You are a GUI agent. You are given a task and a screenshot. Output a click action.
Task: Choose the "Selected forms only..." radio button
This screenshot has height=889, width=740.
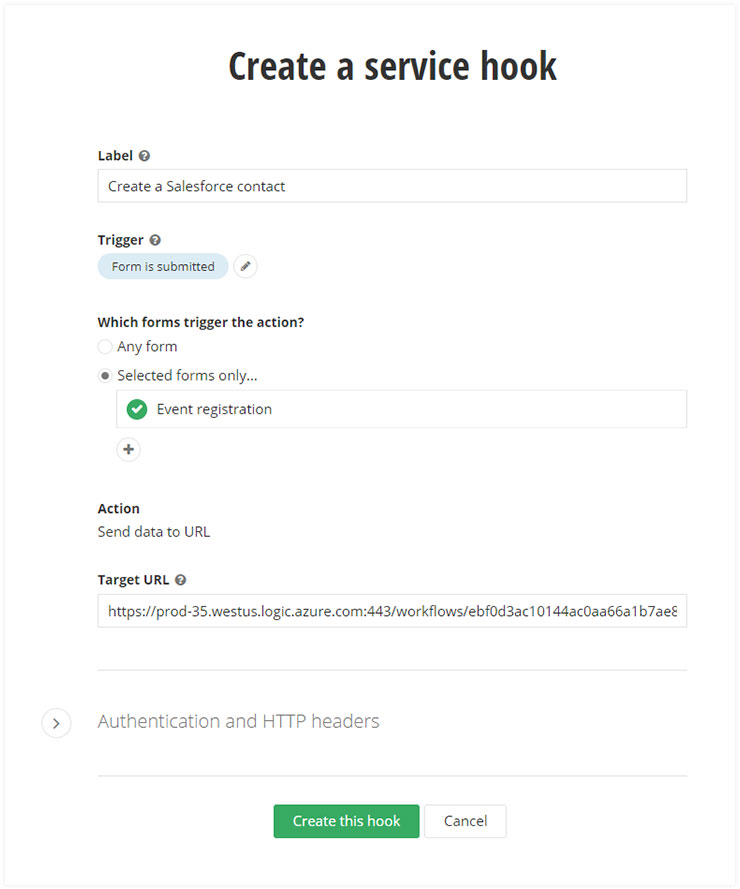point(105,376)
